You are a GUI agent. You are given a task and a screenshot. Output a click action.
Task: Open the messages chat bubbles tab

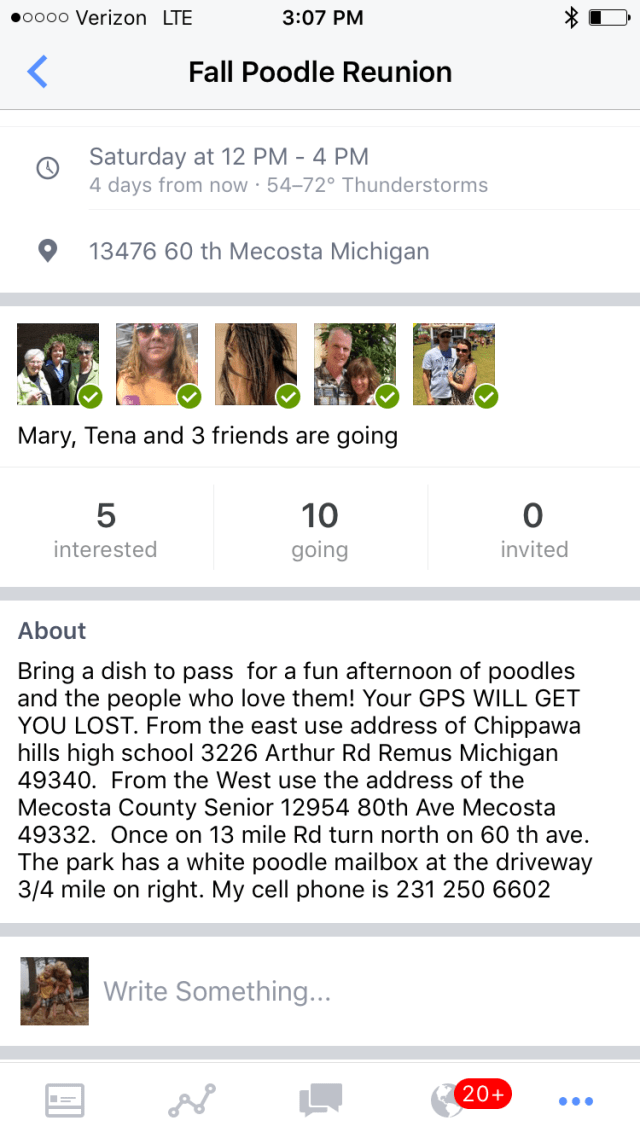tap(321, 1101)
